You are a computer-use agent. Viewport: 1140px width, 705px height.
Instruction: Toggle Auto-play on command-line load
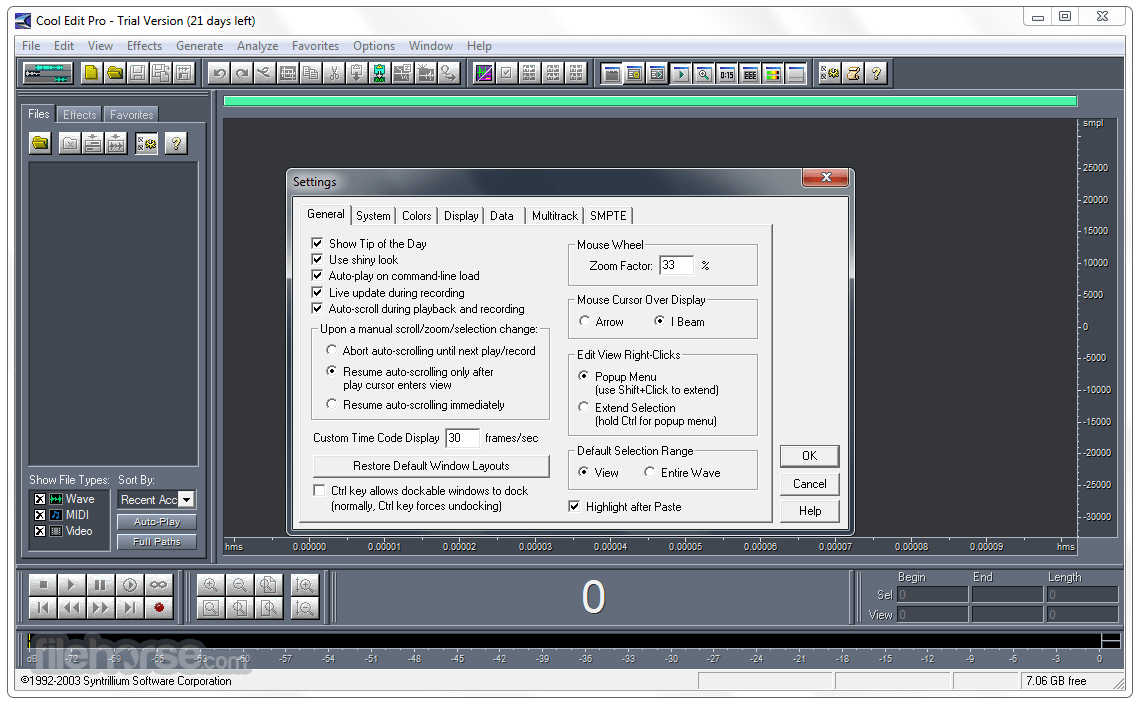point(317,275)
